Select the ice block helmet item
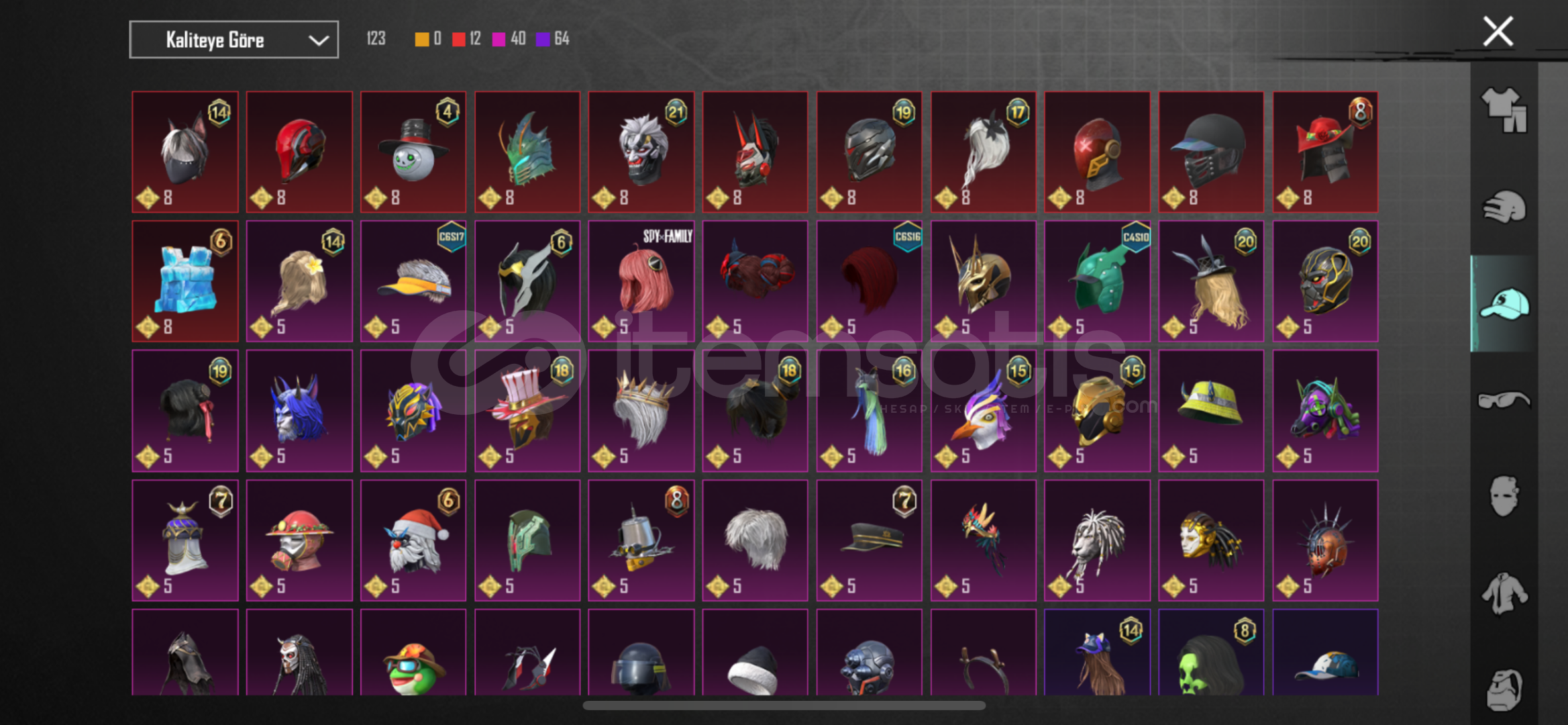 [x=185, y=281]
